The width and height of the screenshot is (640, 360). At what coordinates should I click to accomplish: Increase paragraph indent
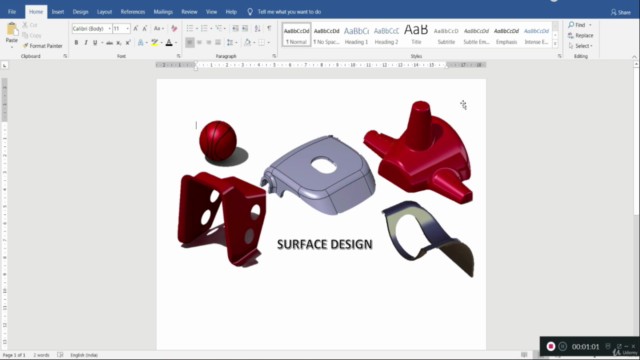point(245,29)
